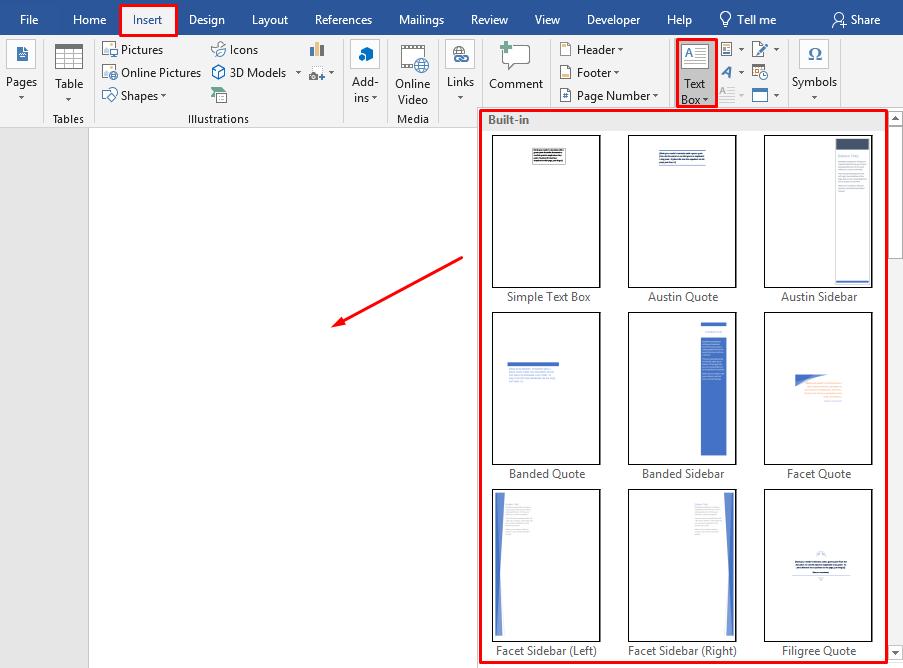This screenshot has width=903, height=668.
Task: Open the Icons insert tool
Action: pos(235,50)
